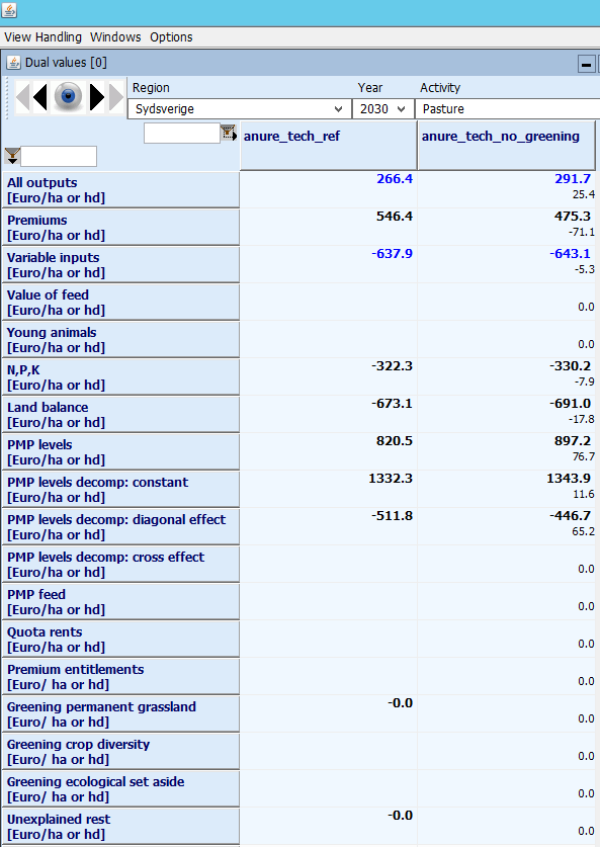Open the Activity dropdown showing Pasture
Viewport: 600px width, 847px height.
point(507,108)
